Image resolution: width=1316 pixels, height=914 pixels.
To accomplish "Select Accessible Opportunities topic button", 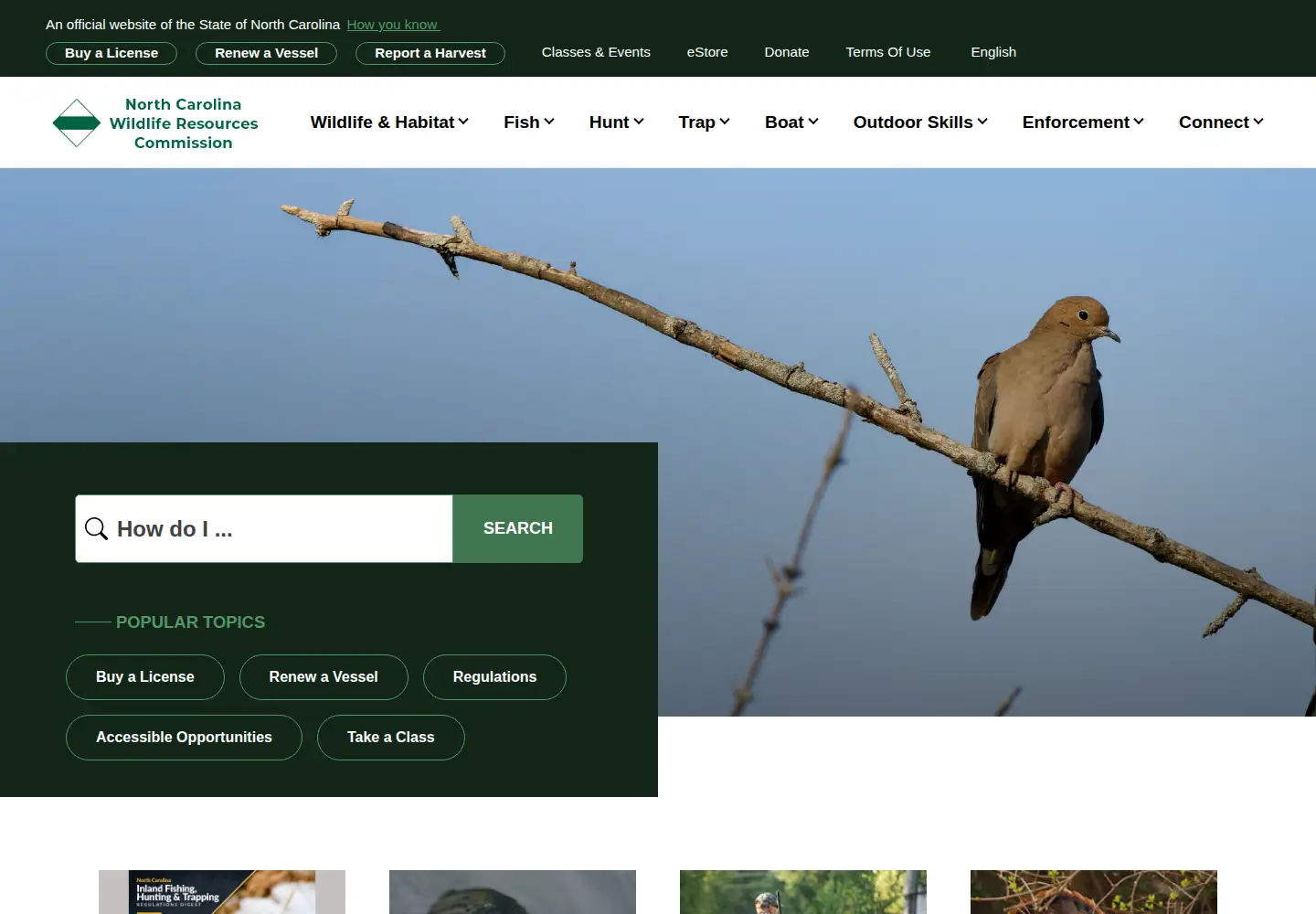I will point(184,738).
